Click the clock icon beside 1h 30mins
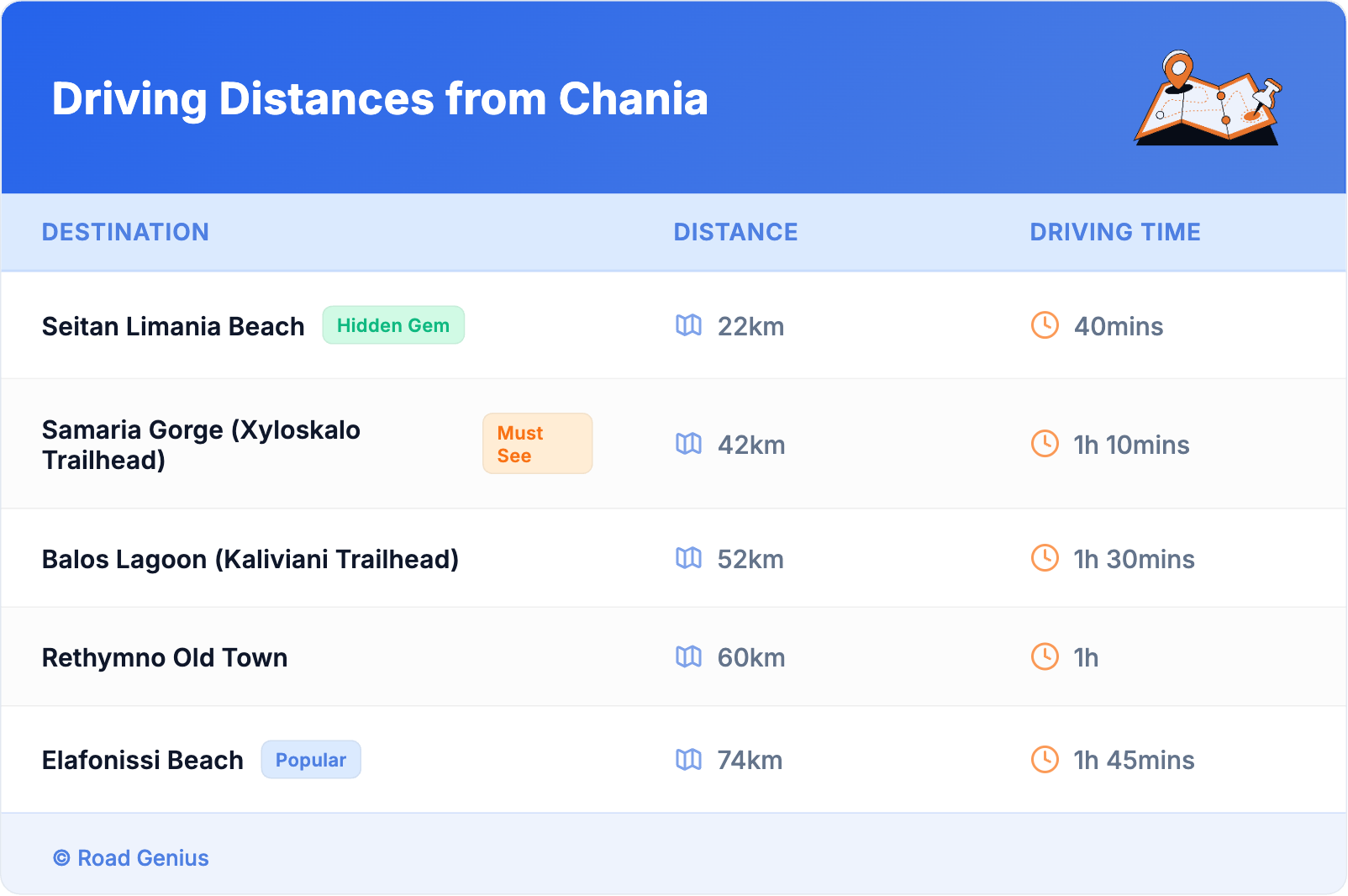The image size is (1348, 896). point(1045,558)
